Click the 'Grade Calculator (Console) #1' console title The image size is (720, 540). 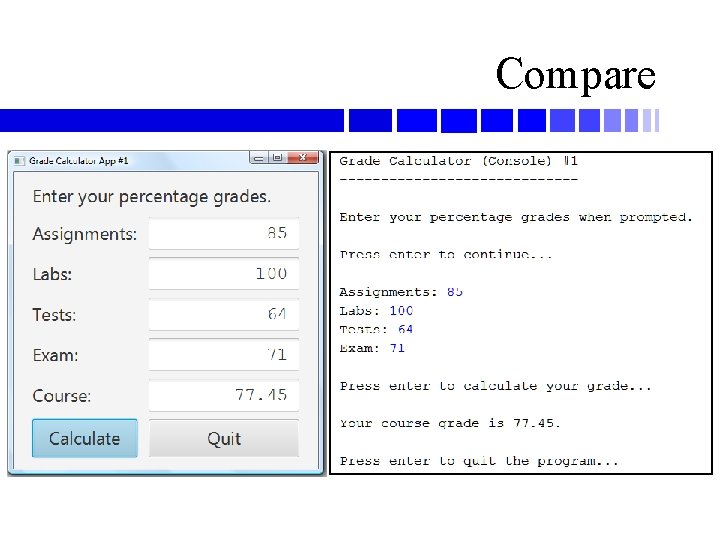click(x=459, y=161)
